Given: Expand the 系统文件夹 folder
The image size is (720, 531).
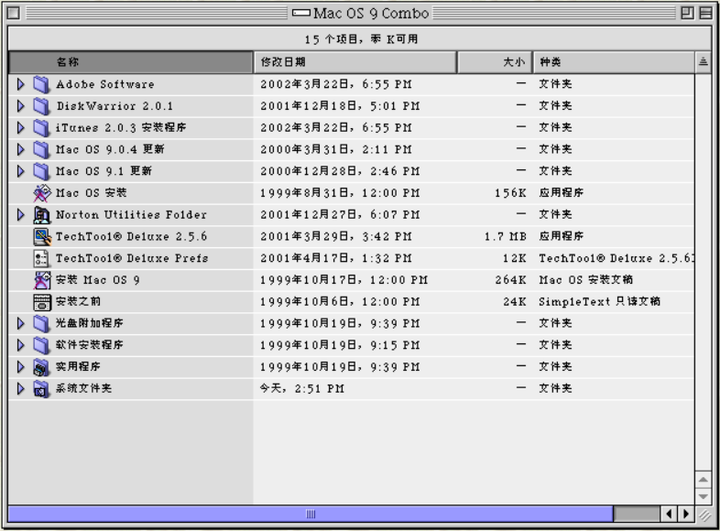Looking at the screenshot, I should pos(20,389).
